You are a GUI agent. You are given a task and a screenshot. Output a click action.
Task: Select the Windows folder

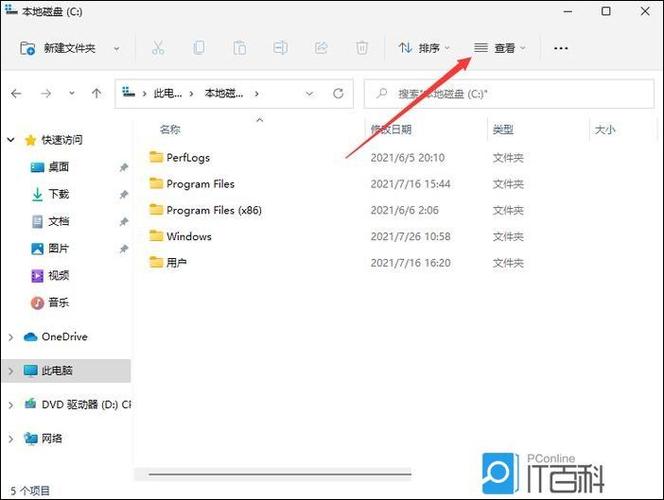click(x=189, y=237)
